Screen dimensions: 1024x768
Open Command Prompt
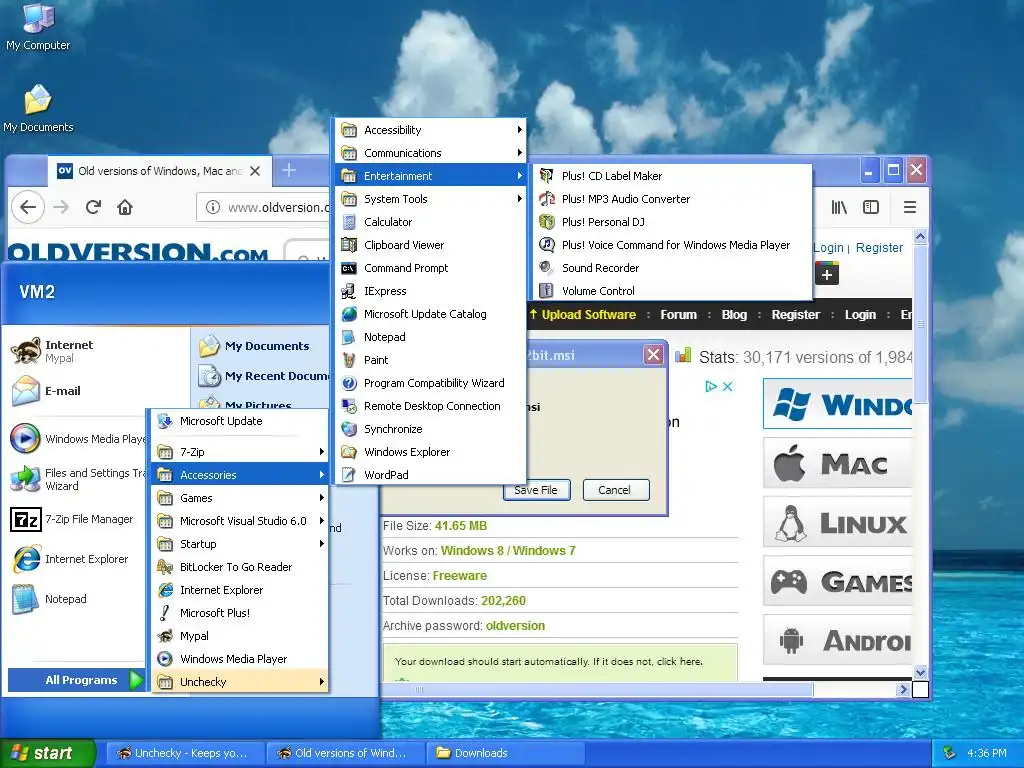pyautogui.click(x=431, y=268)
